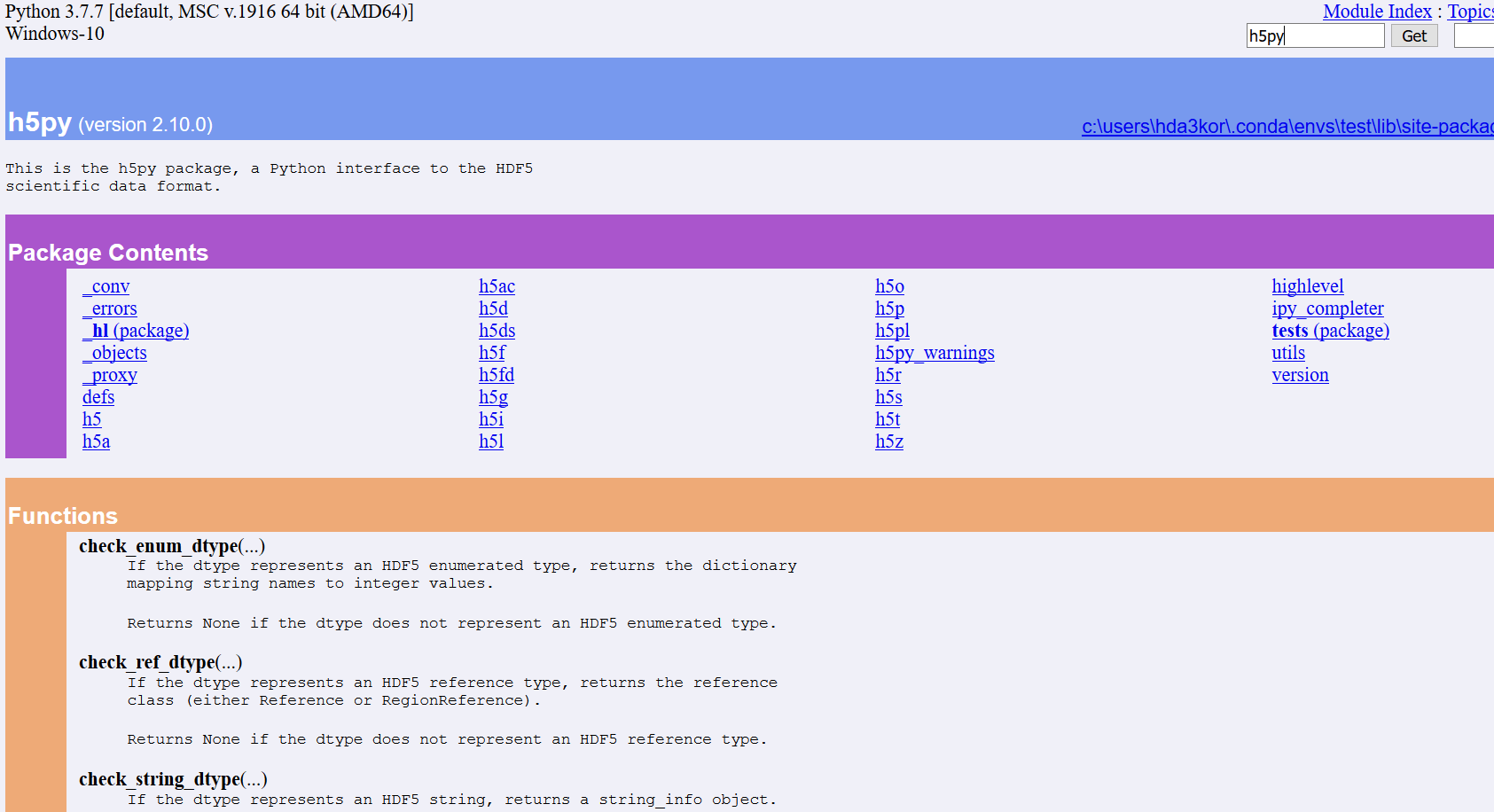Open the h5ds module link
1494x812 pixels.
(x=497, y=331)
